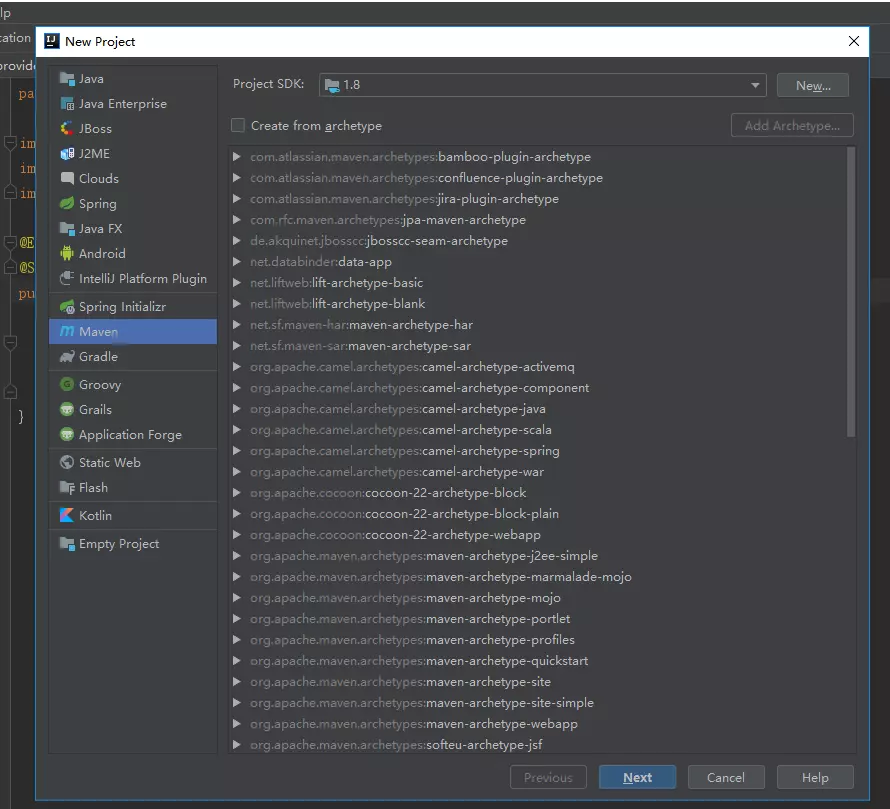
Task: Choose Spring Initializr project type
Action: point(133,307)
